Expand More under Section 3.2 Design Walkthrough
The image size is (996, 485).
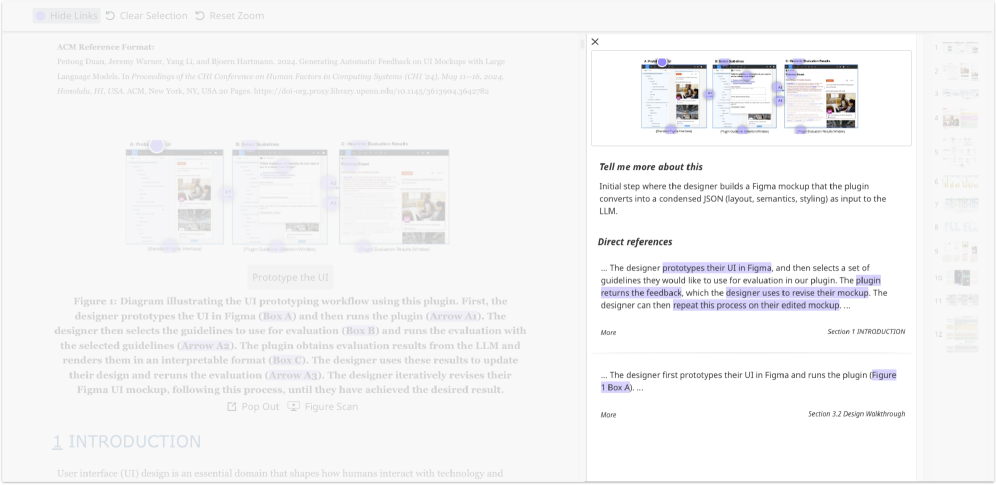[x=608, y=414]
